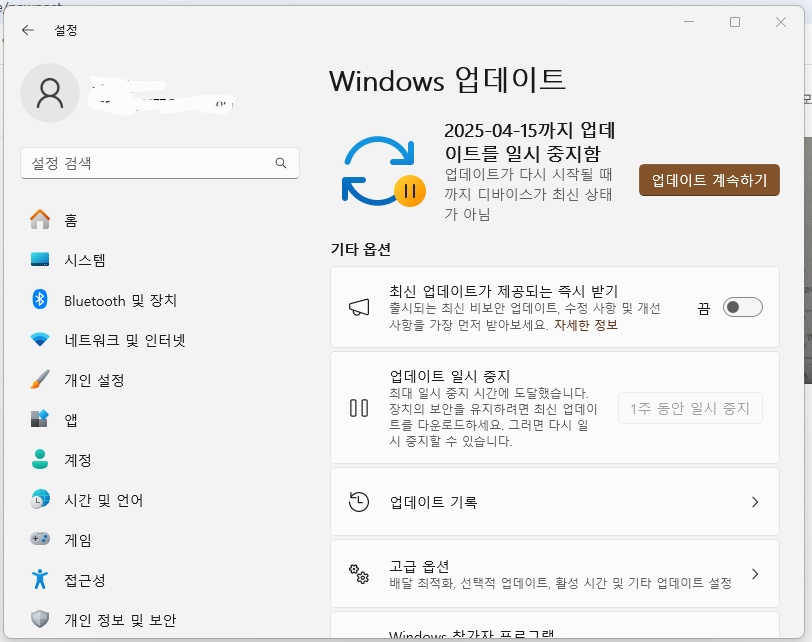The width and height of the screenshot is (812, 642).
Task: Click the search magnifier icon
Action: point(281,163)
